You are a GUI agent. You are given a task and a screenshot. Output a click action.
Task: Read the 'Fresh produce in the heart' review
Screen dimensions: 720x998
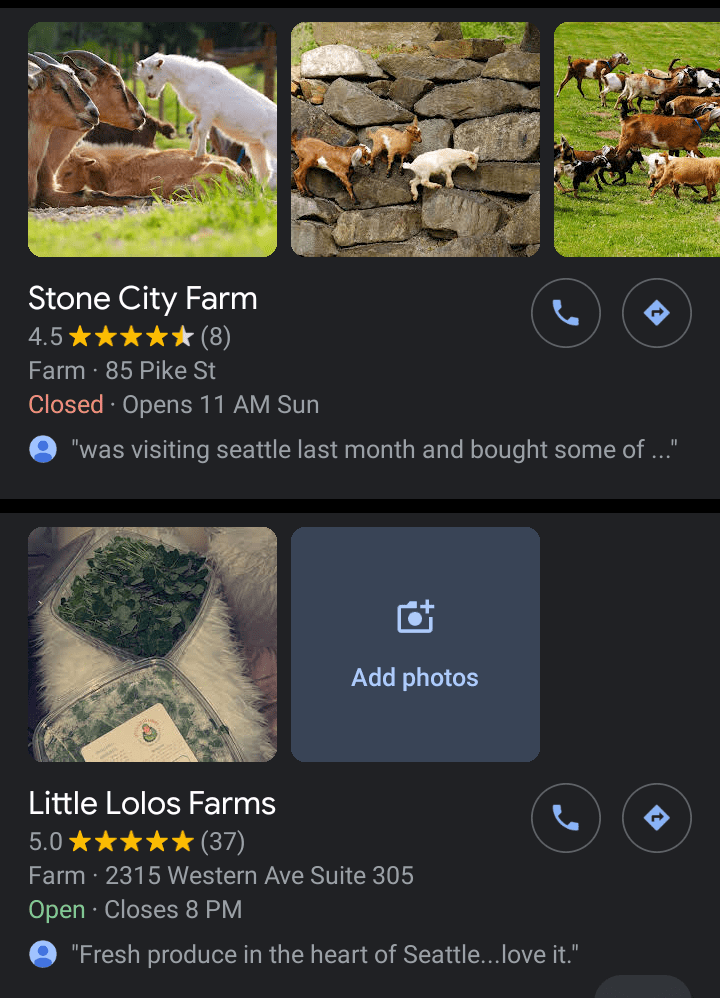click(x=325, y=954)
